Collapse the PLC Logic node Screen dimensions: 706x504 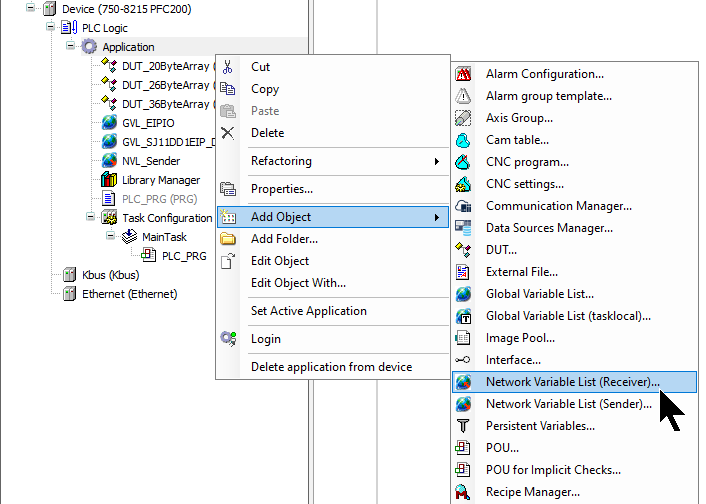(x=50, y=27)
